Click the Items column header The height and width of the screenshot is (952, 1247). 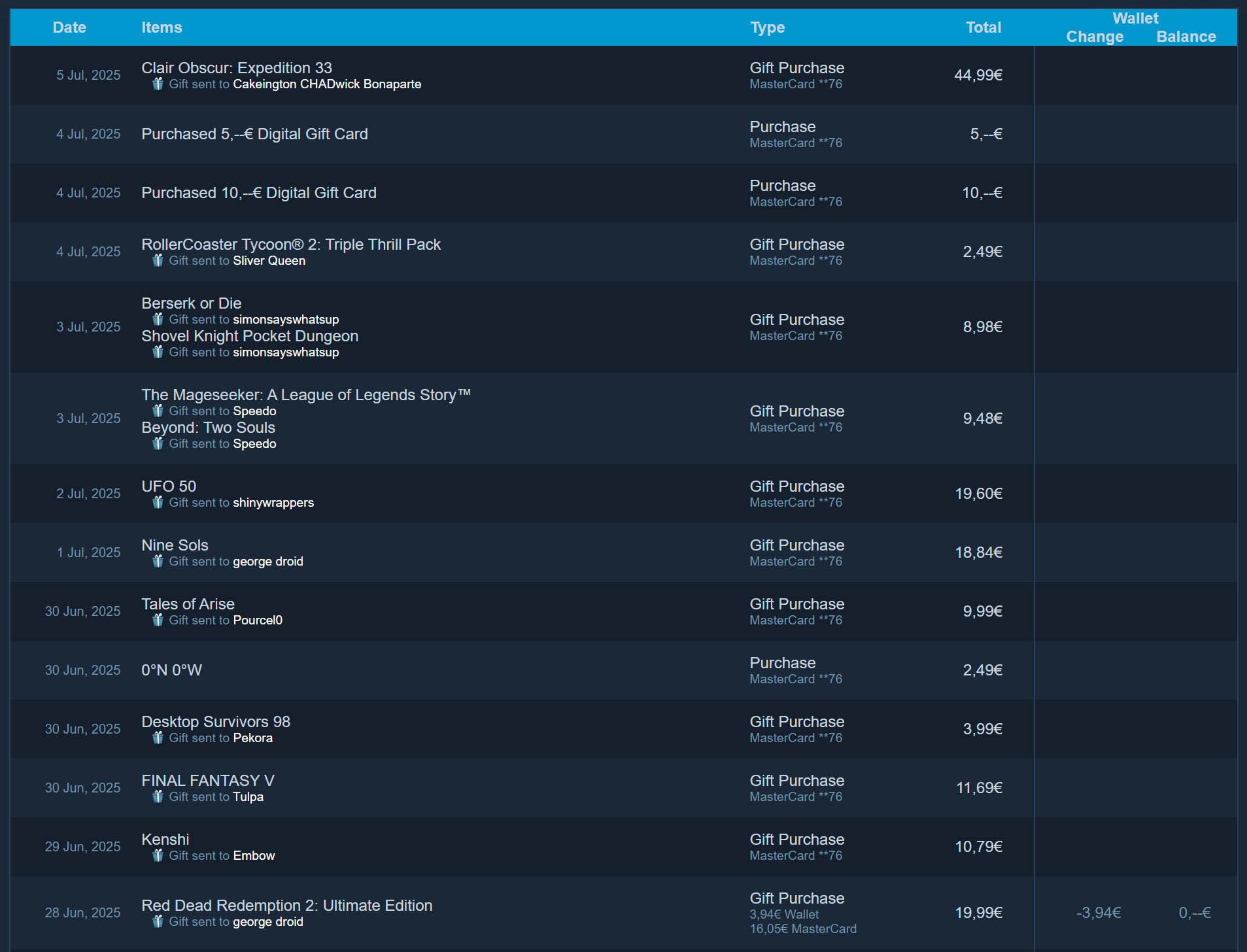point(162,27)
